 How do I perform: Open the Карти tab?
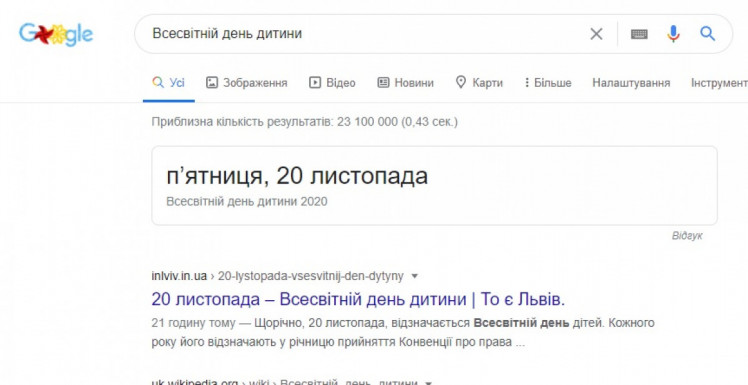click(x=479, y=83)
